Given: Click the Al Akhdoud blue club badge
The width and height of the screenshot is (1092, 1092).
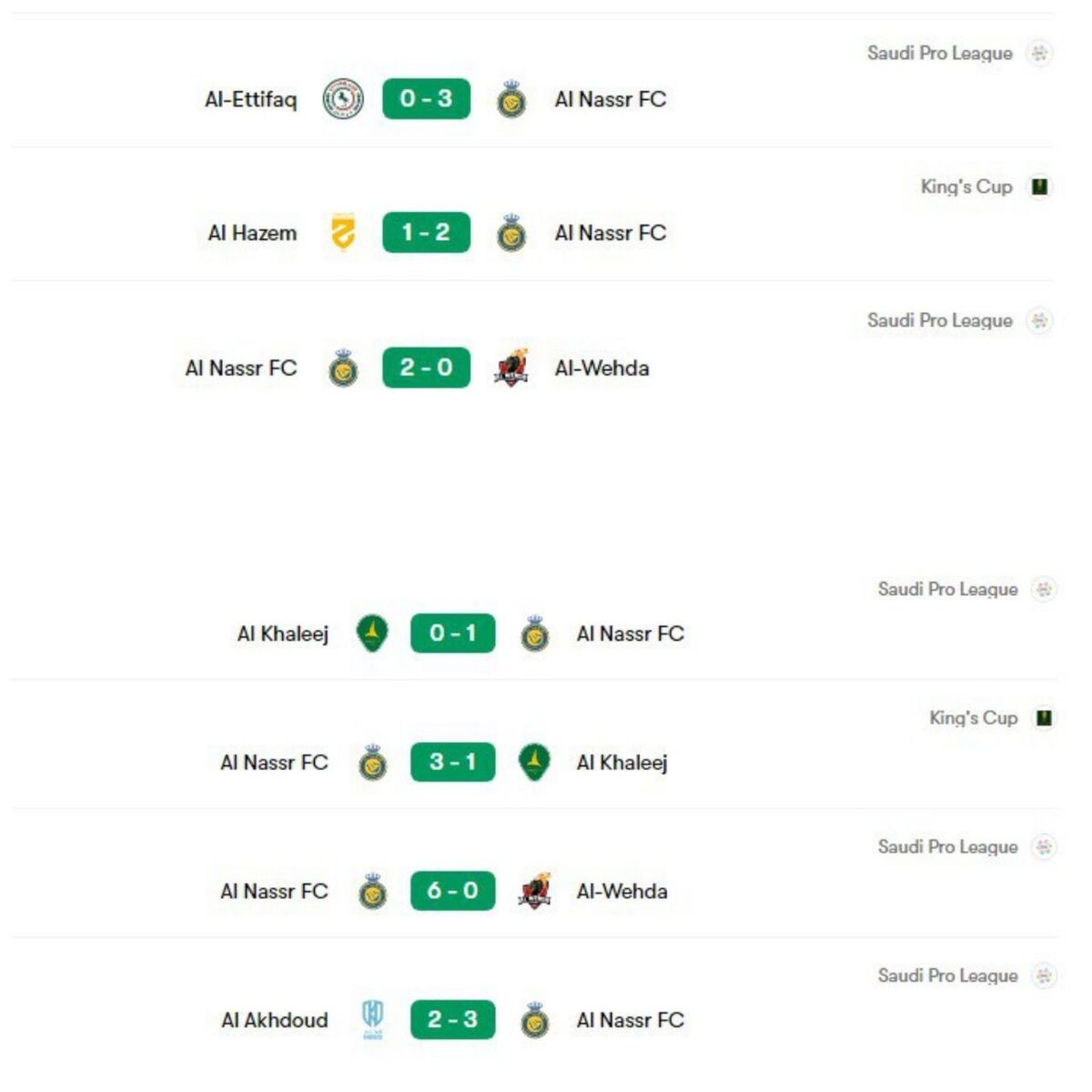Looking at the screenshot, I should coord(373,1019).
